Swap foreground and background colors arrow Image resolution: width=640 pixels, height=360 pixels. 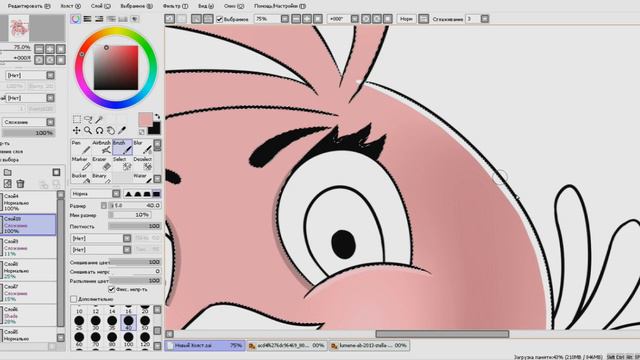point(158,116)
